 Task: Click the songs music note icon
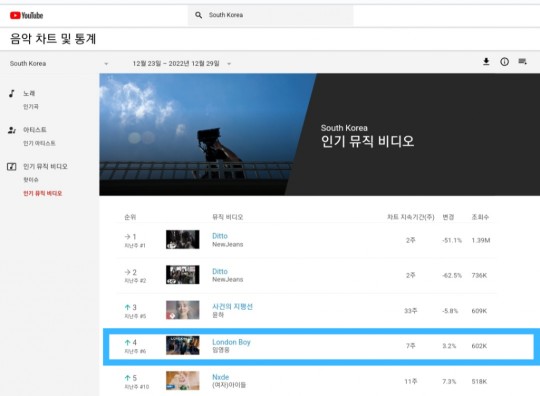(x=12, y=93)
